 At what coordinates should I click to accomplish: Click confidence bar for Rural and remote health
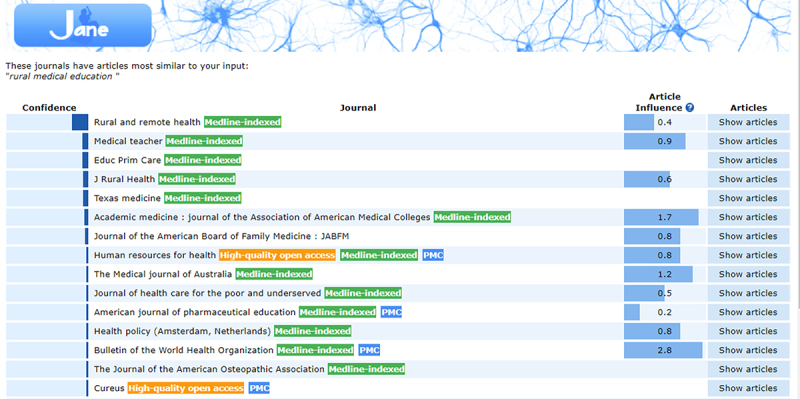(x=80, y=122)
